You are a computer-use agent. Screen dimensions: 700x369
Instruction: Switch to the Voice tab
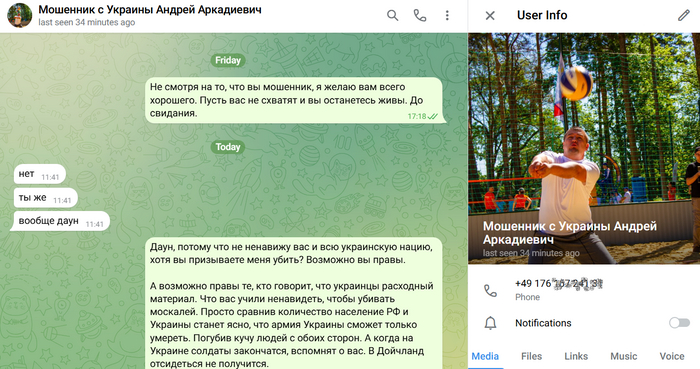[x=672, y=356]
